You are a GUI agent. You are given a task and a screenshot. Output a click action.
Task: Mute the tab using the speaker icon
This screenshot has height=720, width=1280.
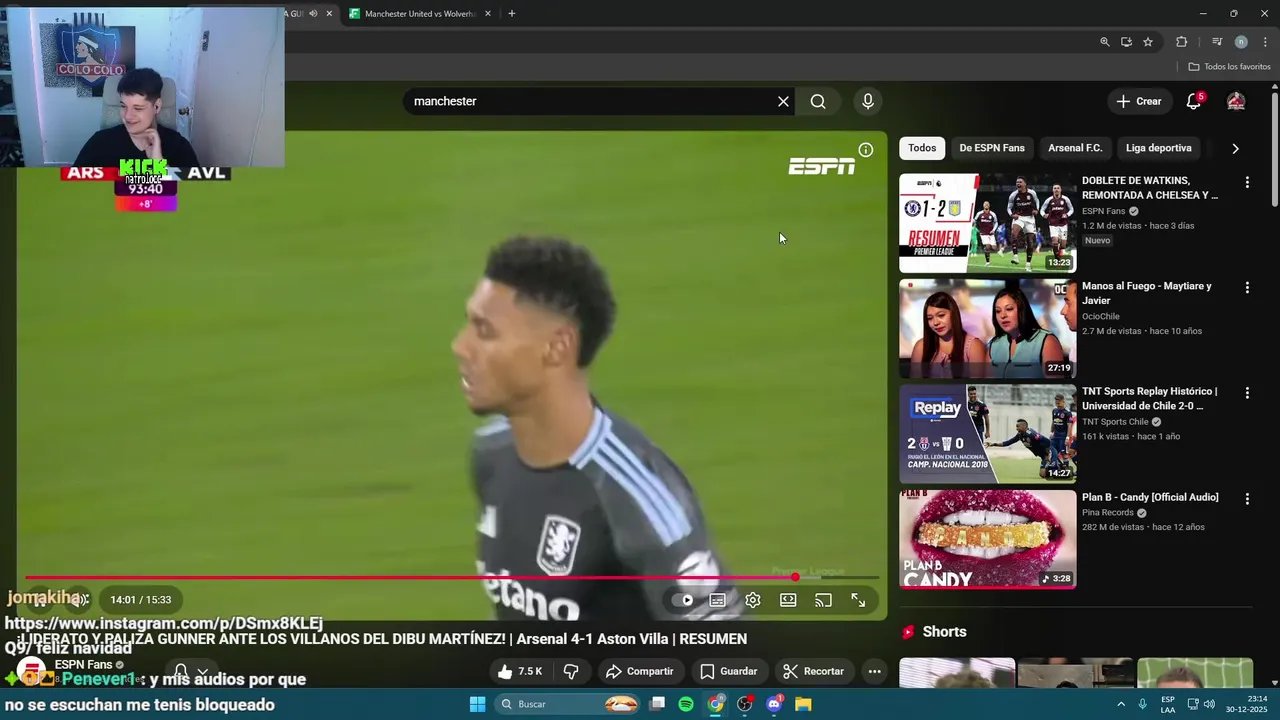pyautogui.click(x=313, y=14)
